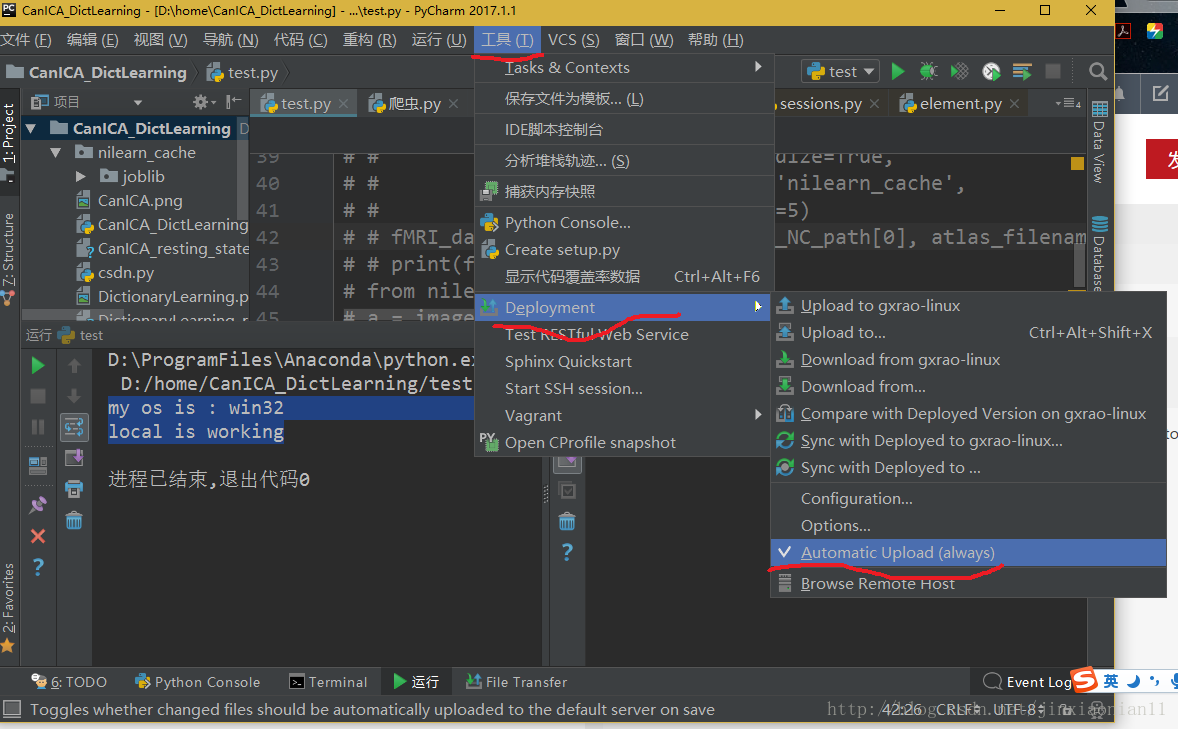The image size is (1178, 729).
Task: Select csdn.py in project tree
Action: pyautogui.click(x=125, y=273)
